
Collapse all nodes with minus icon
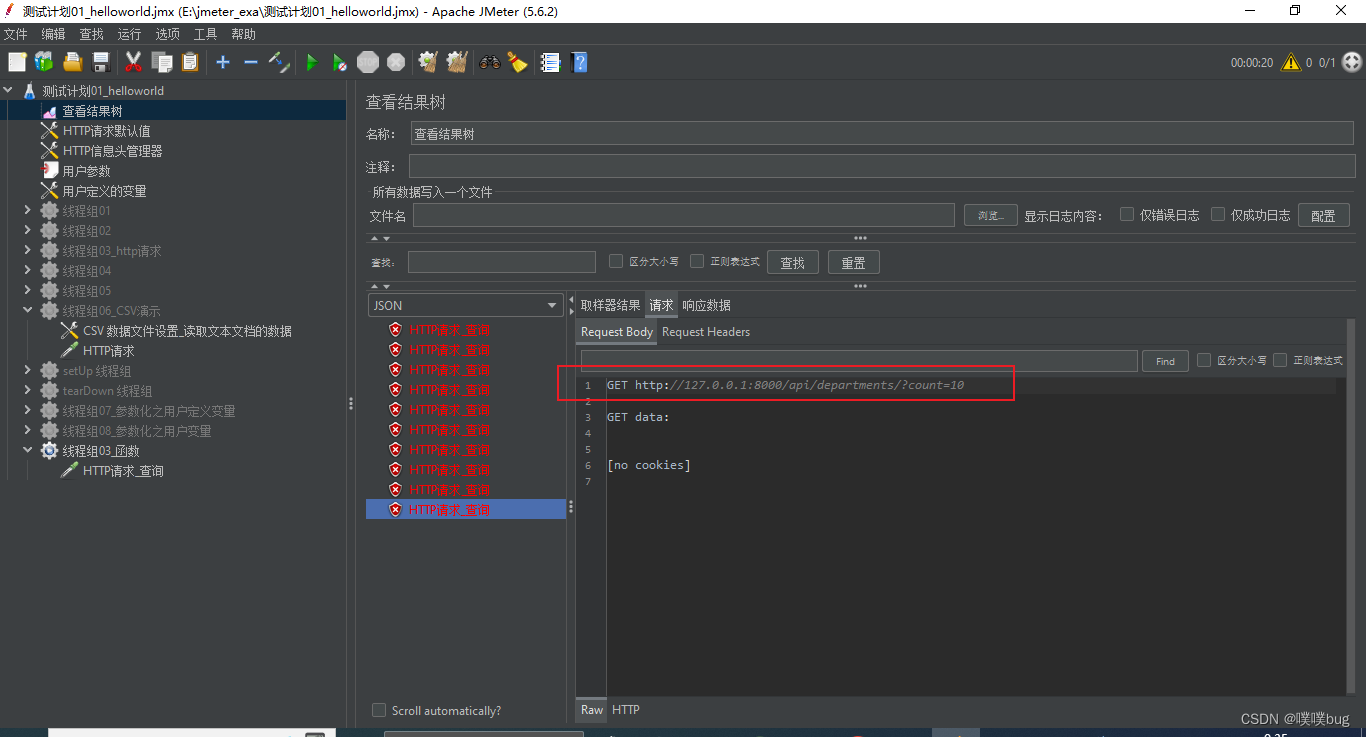coord(251,62)
